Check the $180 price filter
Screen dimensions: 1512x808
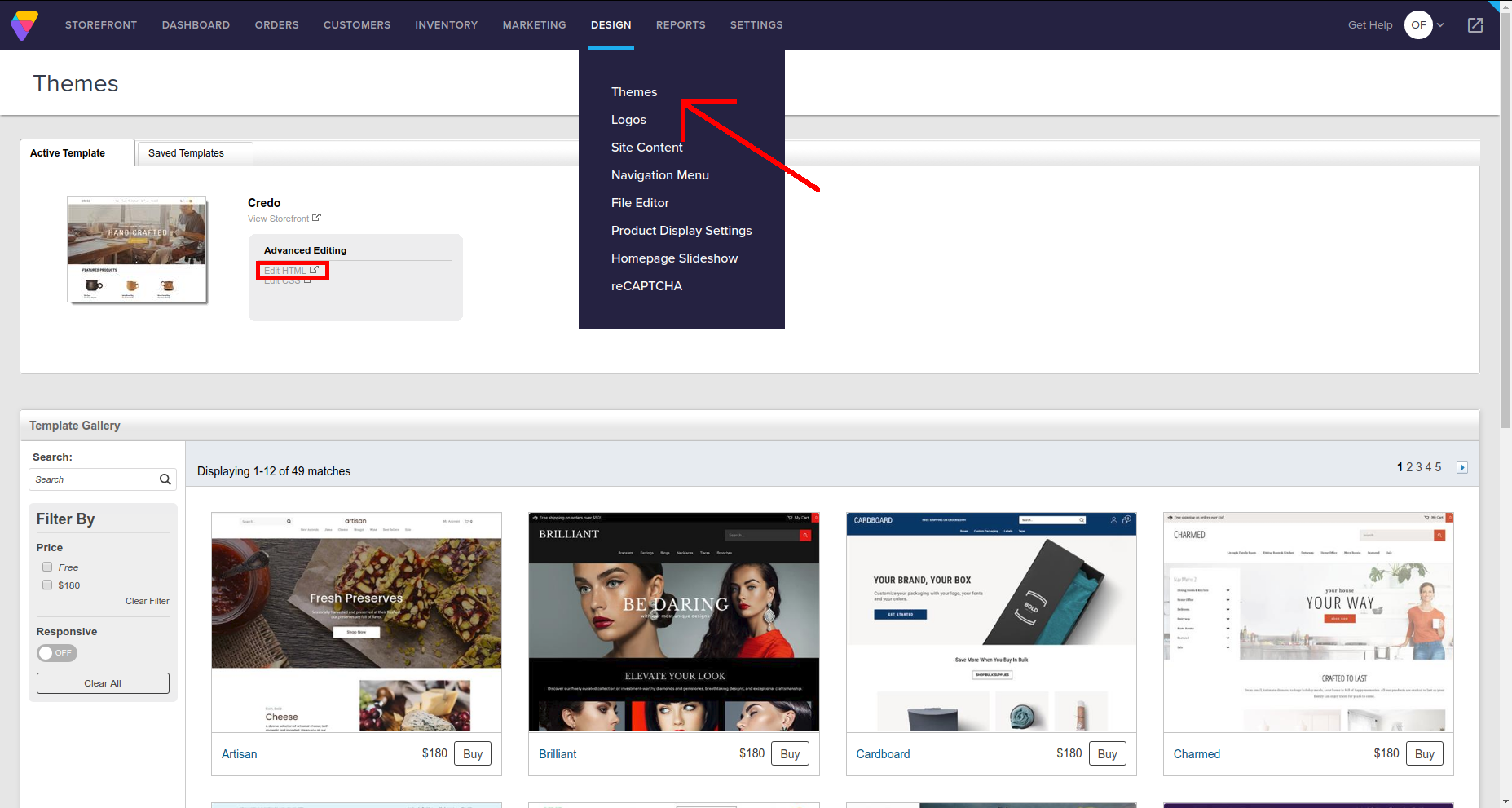coord(47,585)
